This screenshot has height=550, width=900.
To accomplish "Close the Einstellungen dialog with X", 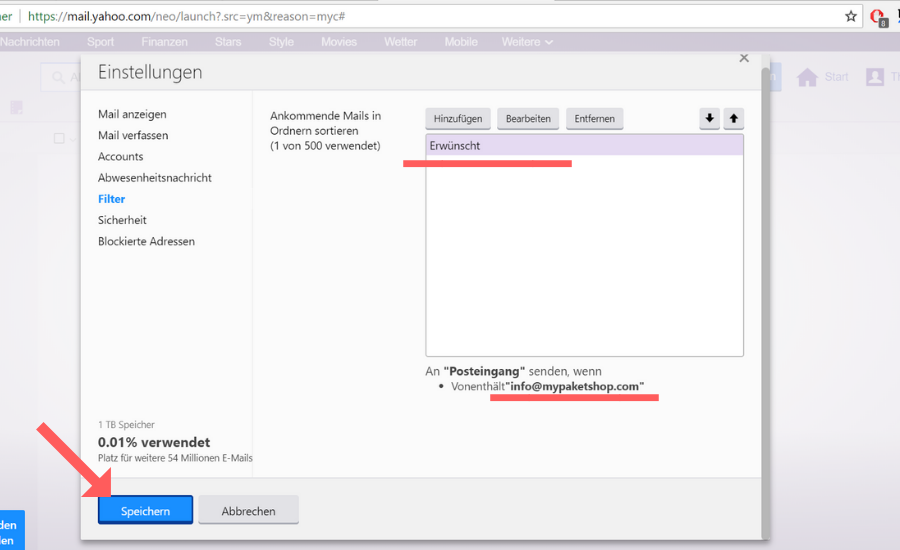I will (743, 59).
